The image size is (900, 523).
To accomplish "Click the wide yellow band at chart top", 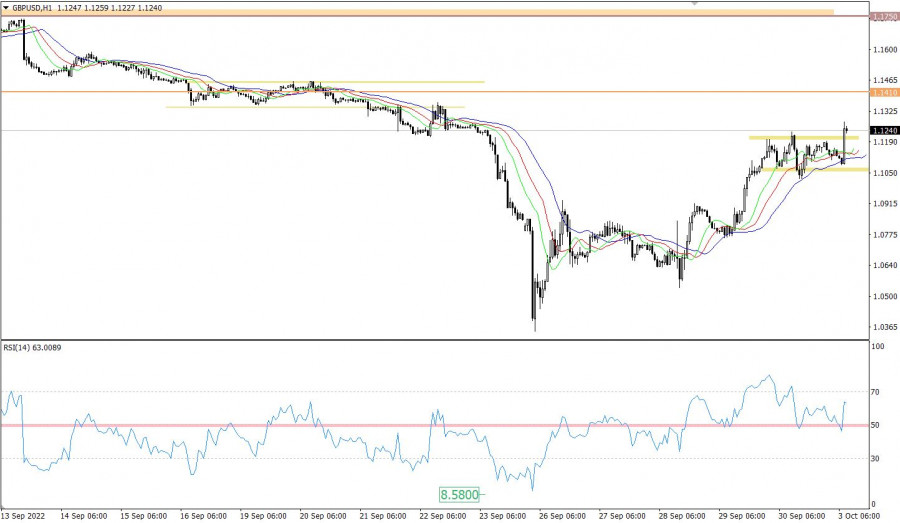I will point(400,12).
